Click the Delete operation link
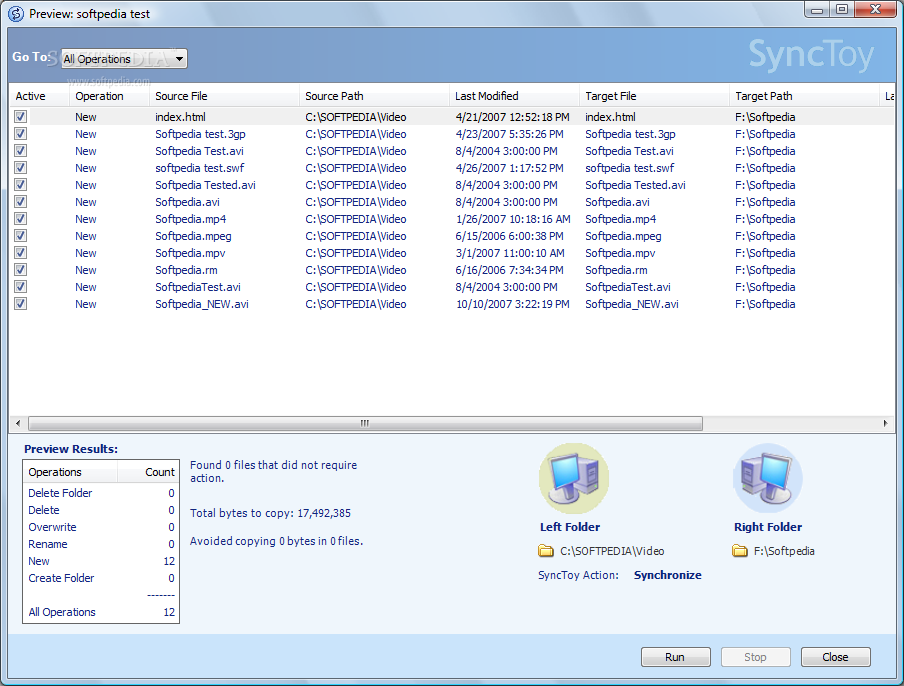 pos(44,510)
